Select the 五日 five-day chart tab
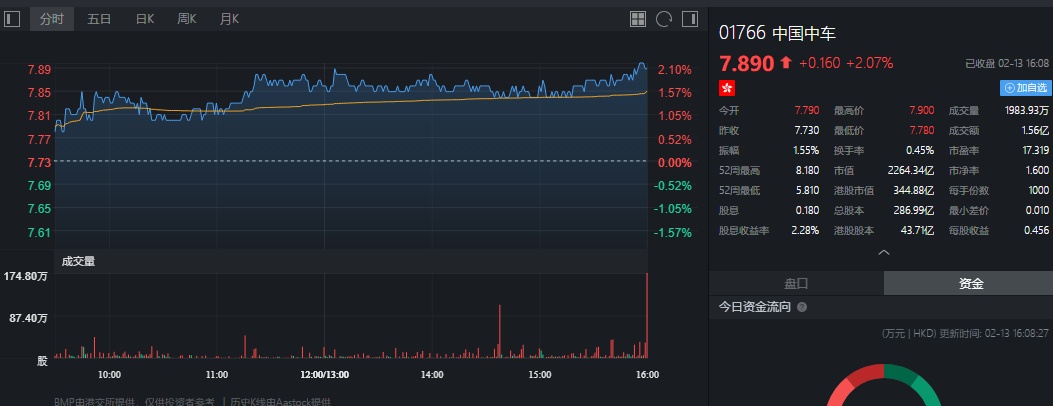The width and height of the screenshot is (1053, 406). point(99,19)
